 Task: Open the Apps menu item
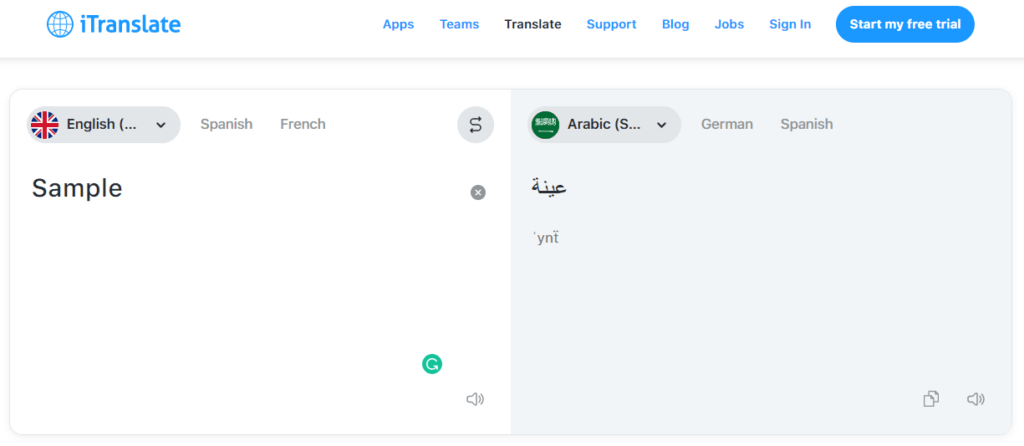398,24
